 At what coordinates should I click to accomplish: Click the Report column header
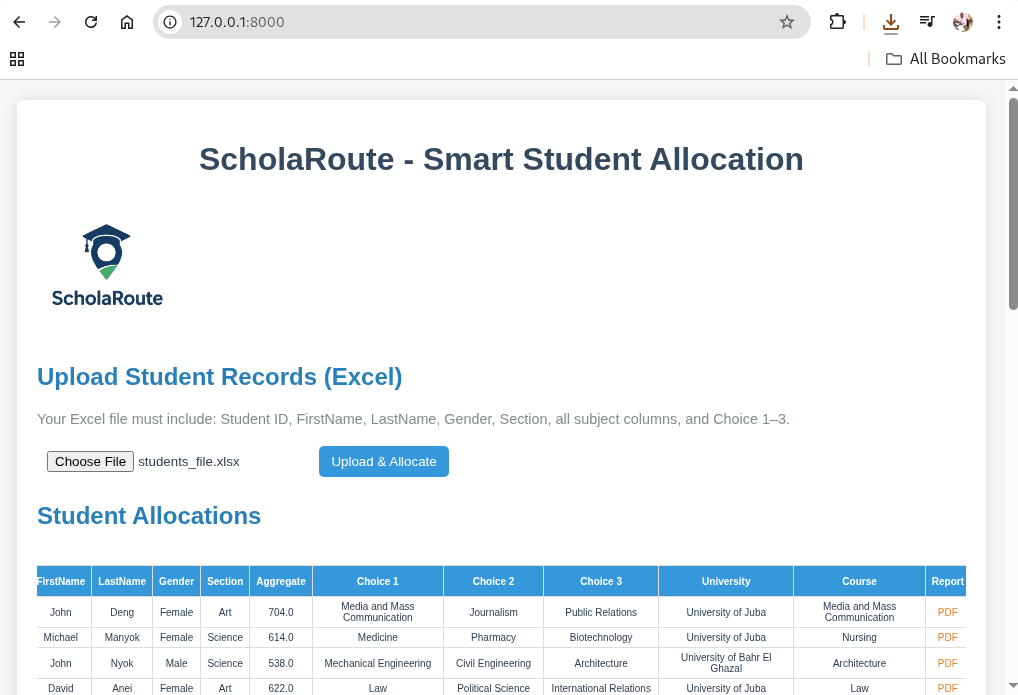pyautogui.click(x=947, y=581)
